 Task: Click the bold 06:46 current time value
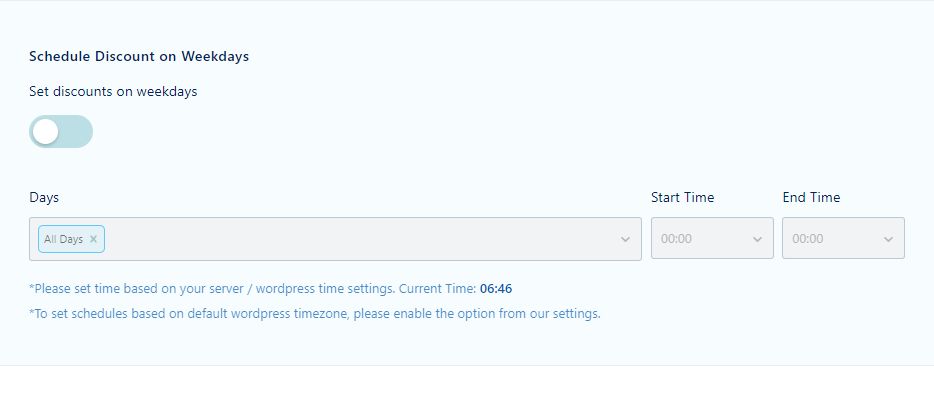(x=496, y=289)
